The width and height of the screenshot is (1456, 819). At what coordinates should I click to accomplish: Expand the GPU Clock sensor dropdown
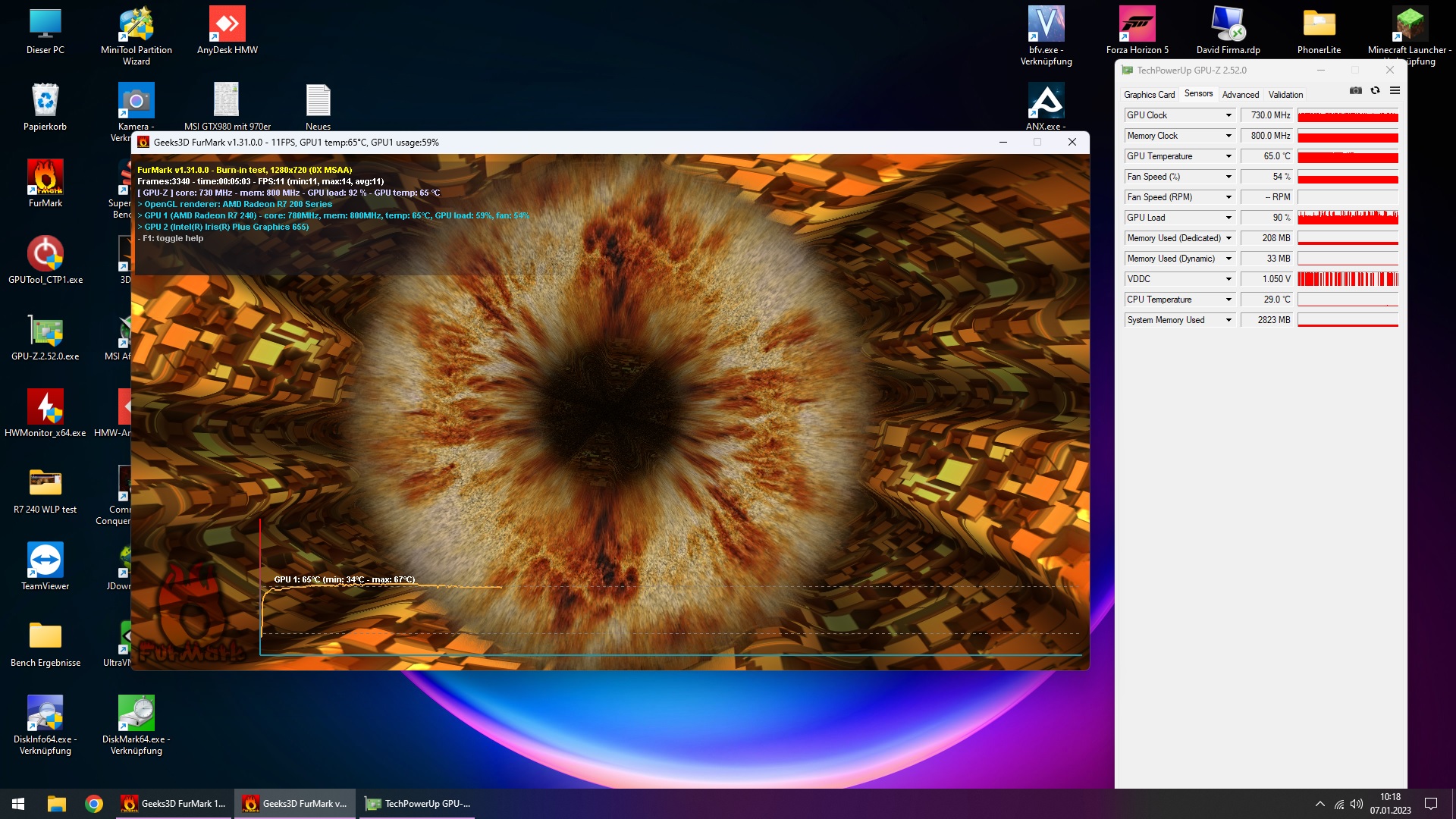1228,115
